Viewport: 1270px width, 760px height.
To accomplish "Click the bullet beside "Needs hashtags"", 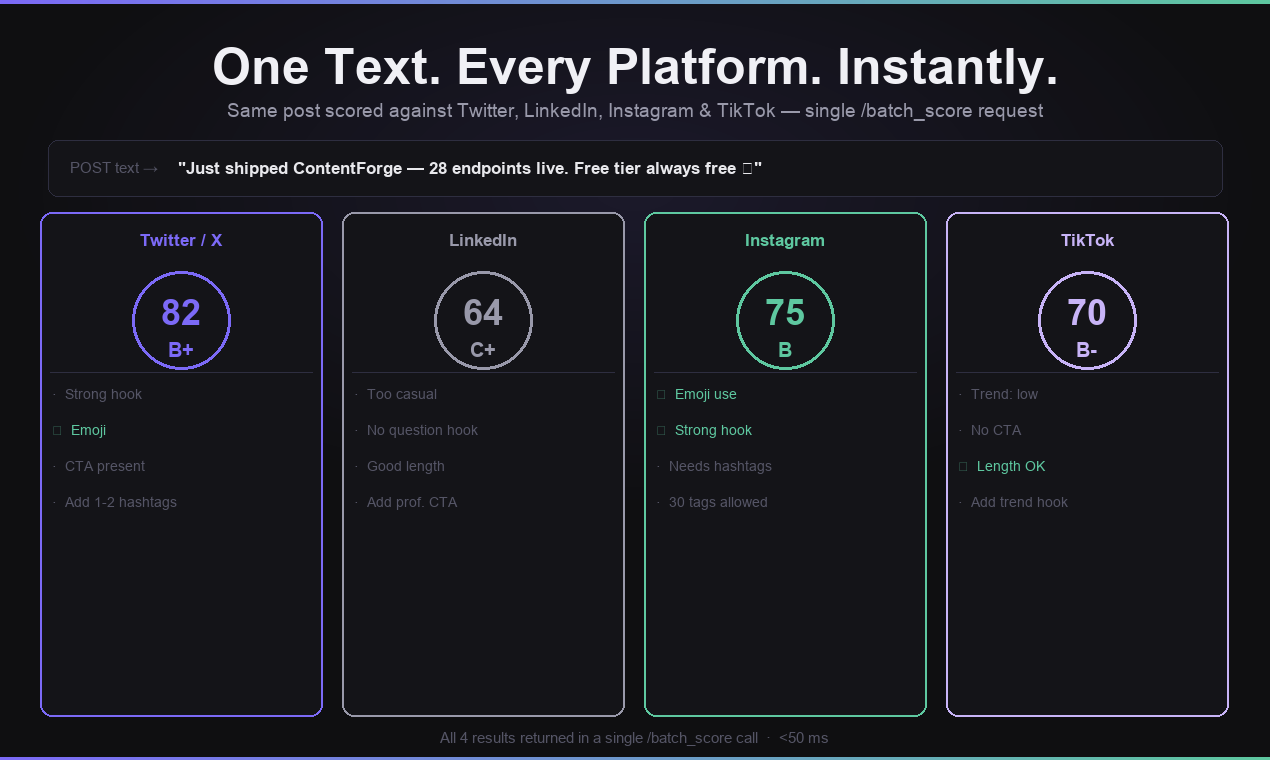I will point(660,466).
